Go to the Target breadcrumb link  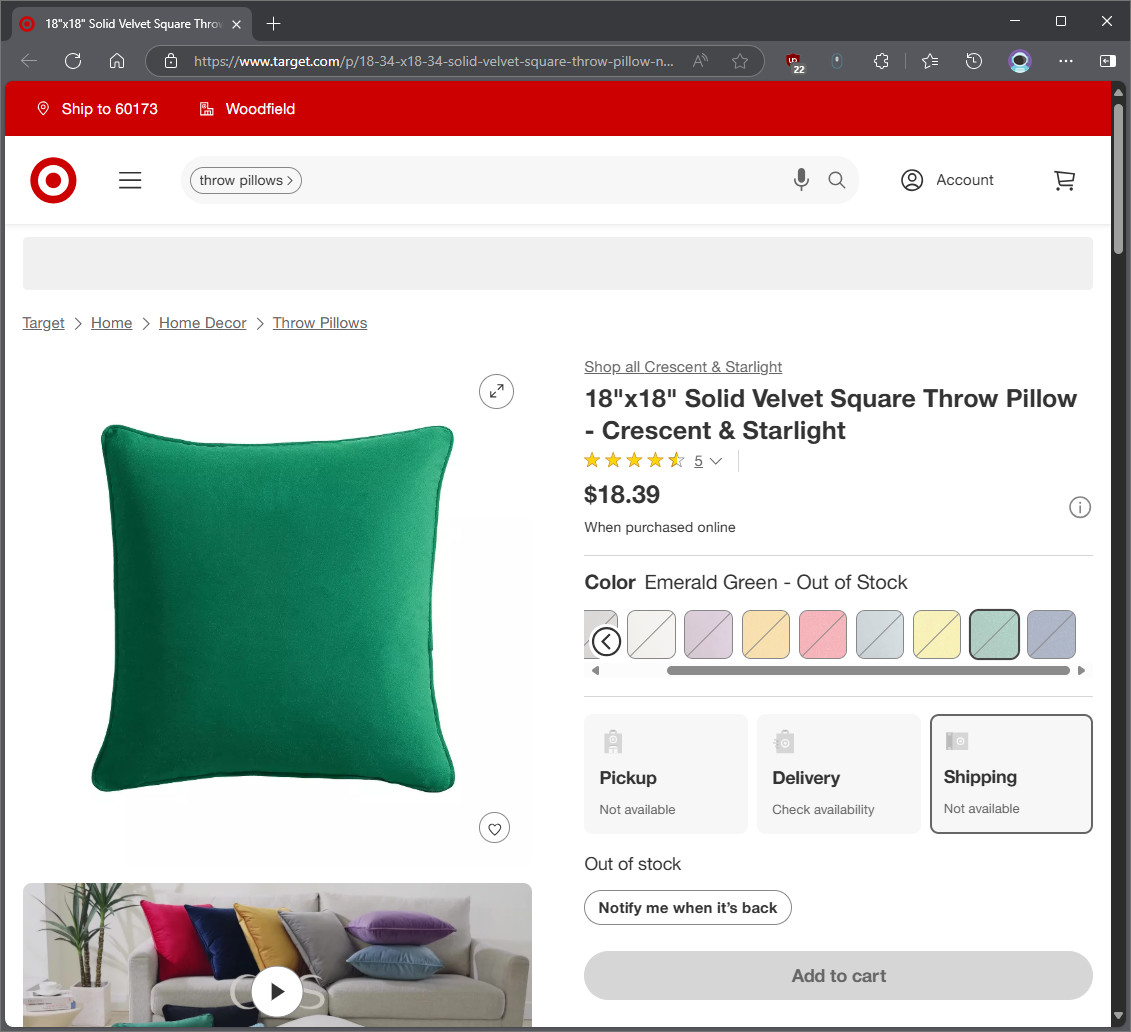point(43,323)
